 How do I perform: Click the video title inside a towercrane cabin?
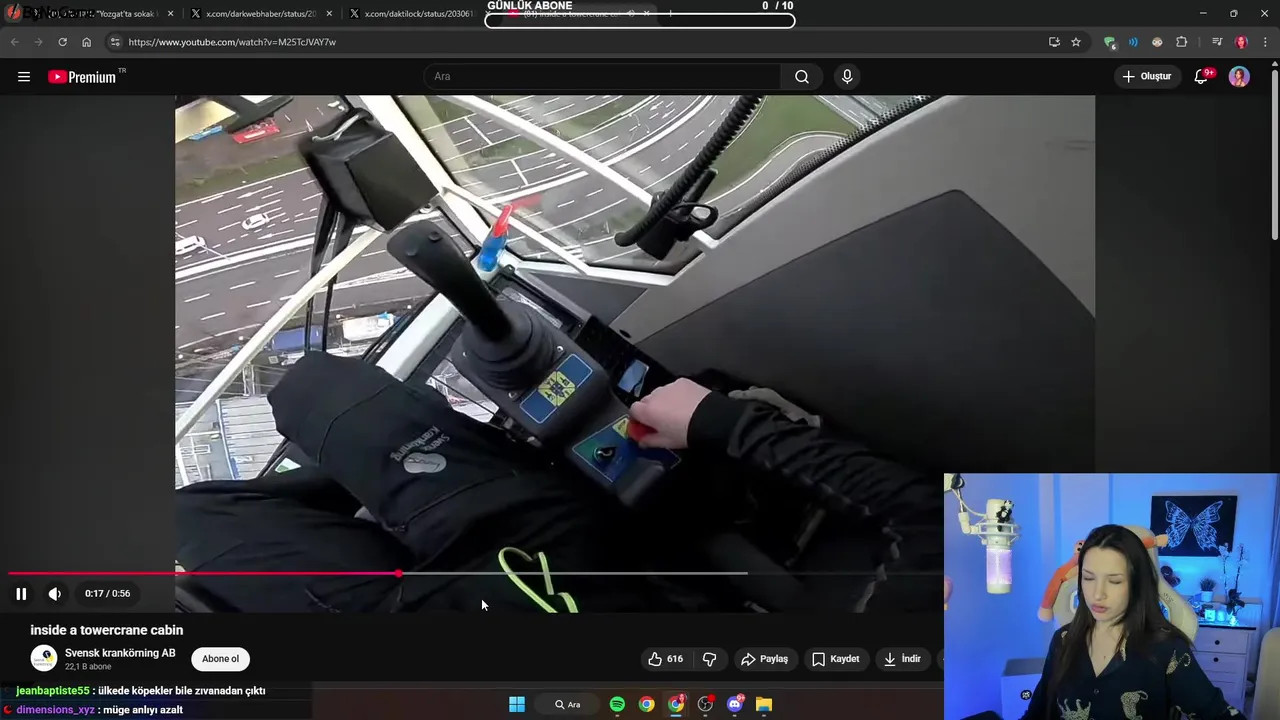[x=107, y=630]
